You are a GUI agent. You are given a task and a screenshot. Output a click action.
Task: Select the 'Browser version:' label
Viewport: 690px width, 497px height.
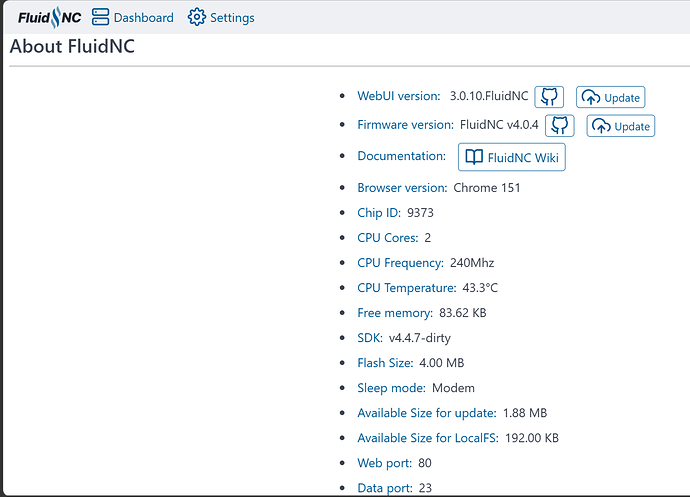click(402, 188)
